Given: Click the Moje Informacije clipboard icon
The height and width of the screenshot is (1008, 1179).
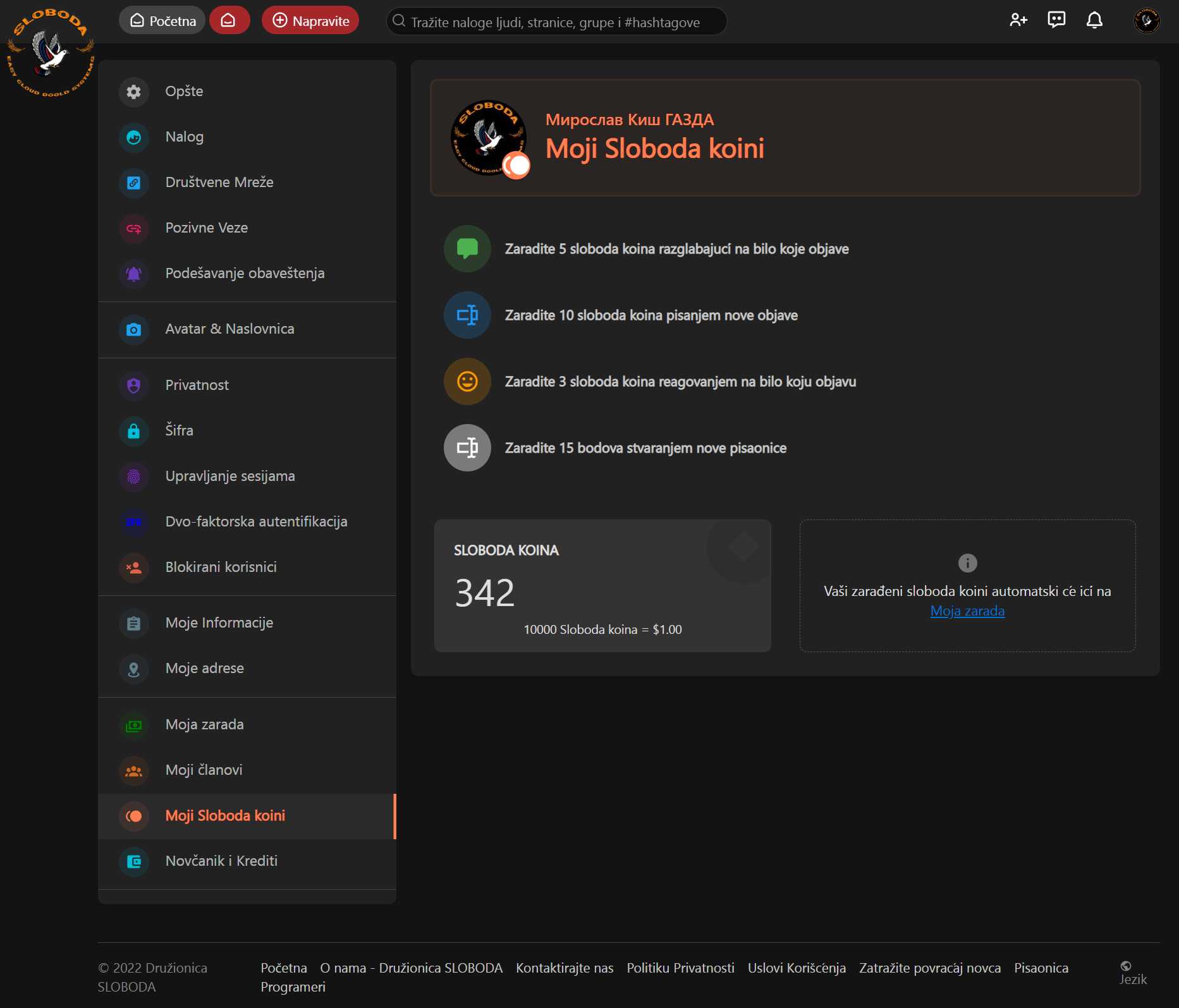Looking at the screenshot, I should (133, 623).
